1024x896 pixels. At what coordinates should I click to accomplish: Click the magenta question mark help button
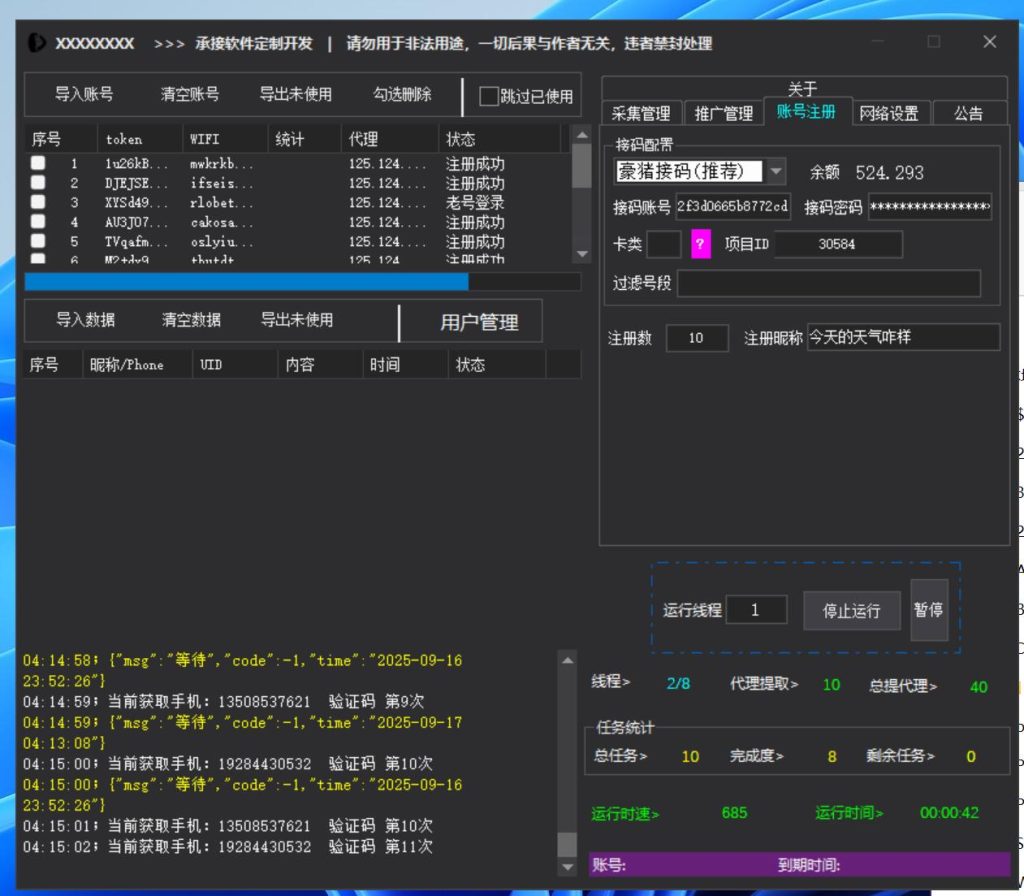701,244
